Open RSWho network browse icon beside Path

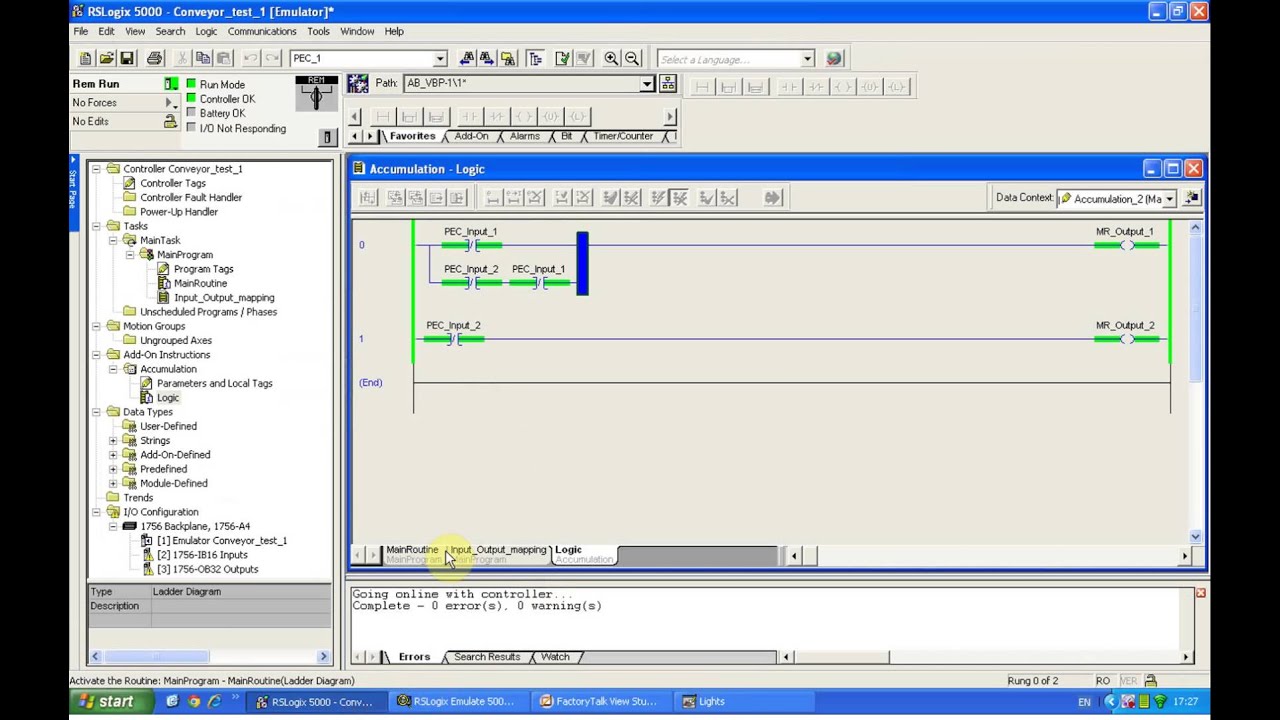point(668,84)
